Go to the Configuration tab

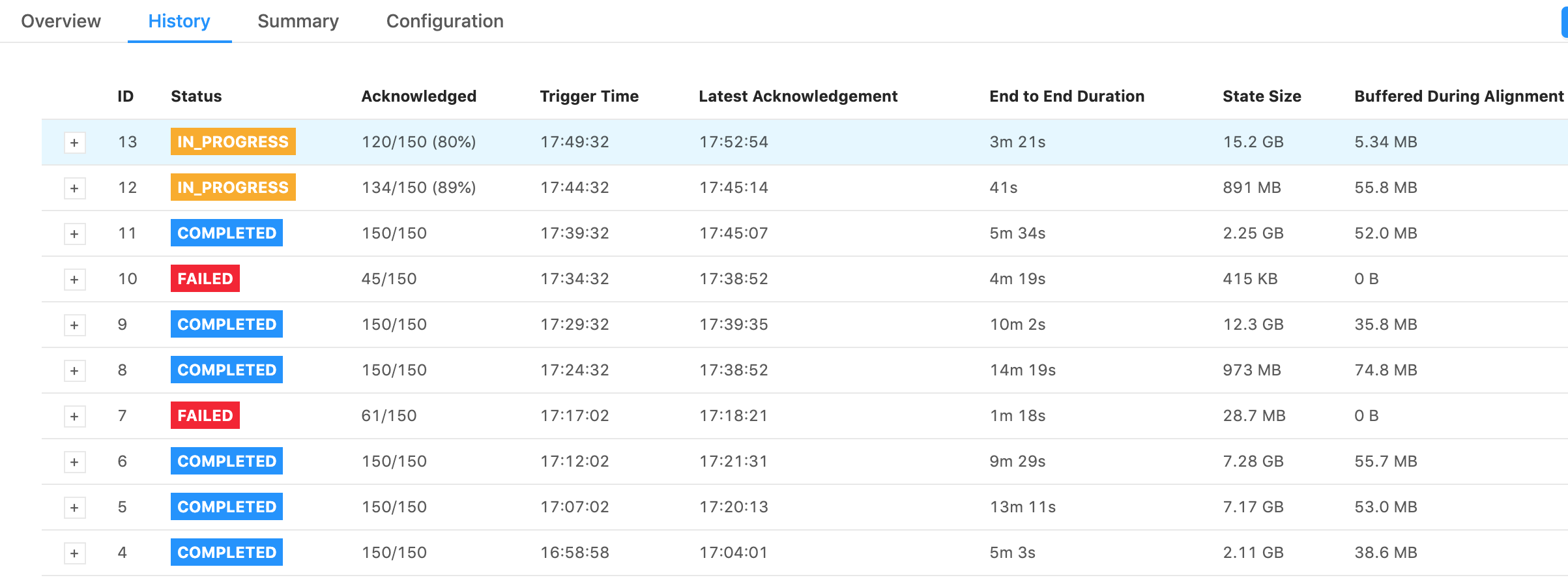(444, 22)
